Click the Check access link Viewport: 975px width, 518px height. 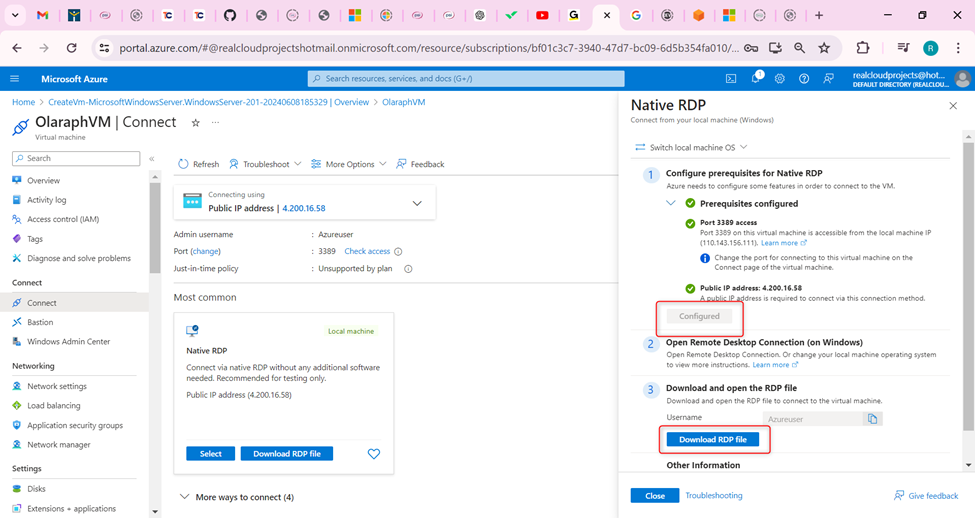(367, 251)
